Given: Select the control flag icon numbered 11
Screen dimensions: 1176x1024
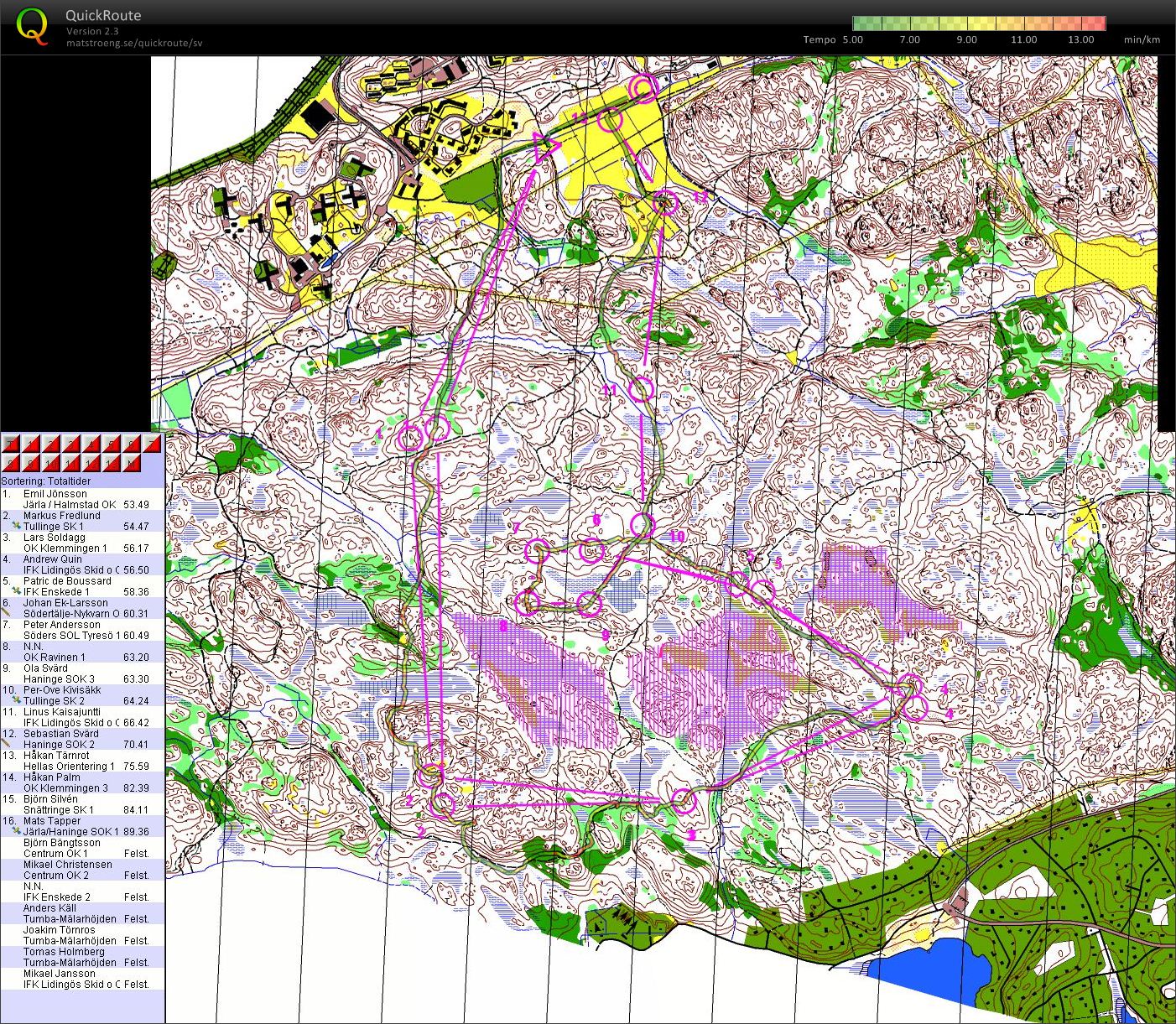Looking at the screenshot, I should click(71, 463).
